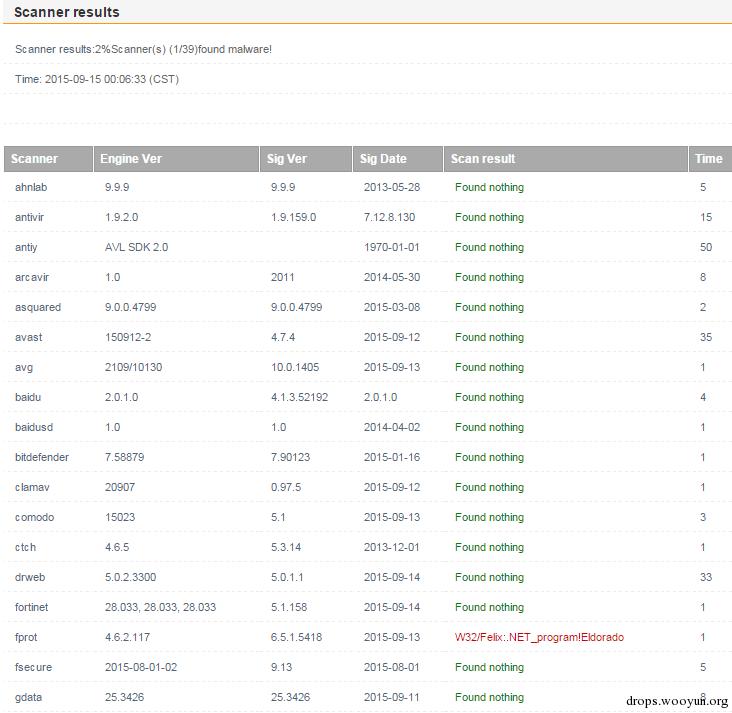Click the fprot W32/Felix detection result
The height and width of the screenshot is (713, 732).
539,637
